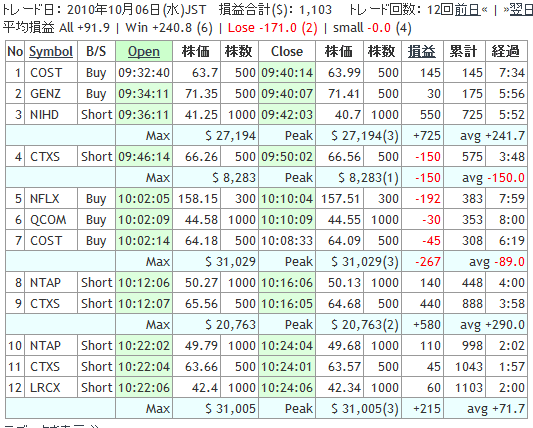
Task: Sort the table by Symbol header
Action: [51, 51]
